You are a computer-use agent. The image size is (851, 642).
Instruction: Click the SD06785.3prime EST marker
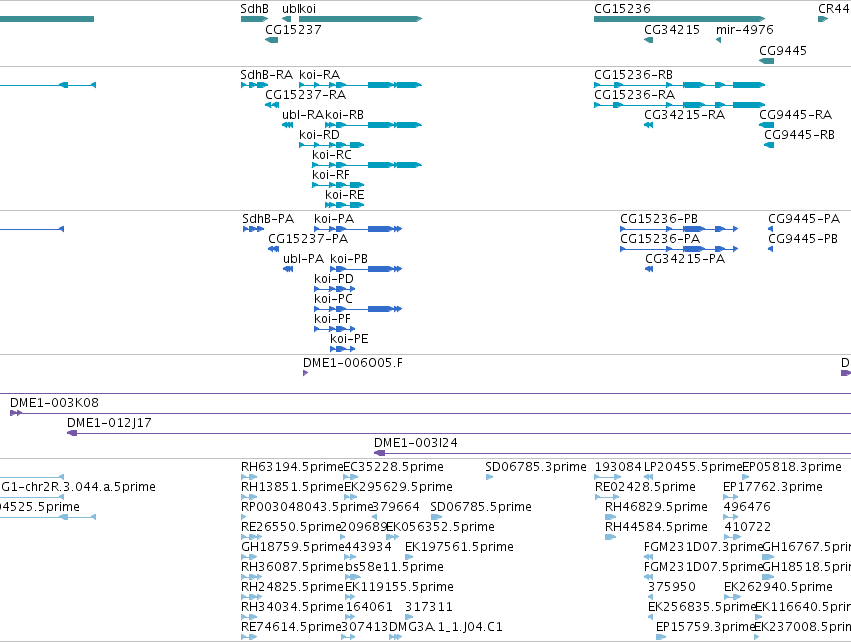[490, 477]
